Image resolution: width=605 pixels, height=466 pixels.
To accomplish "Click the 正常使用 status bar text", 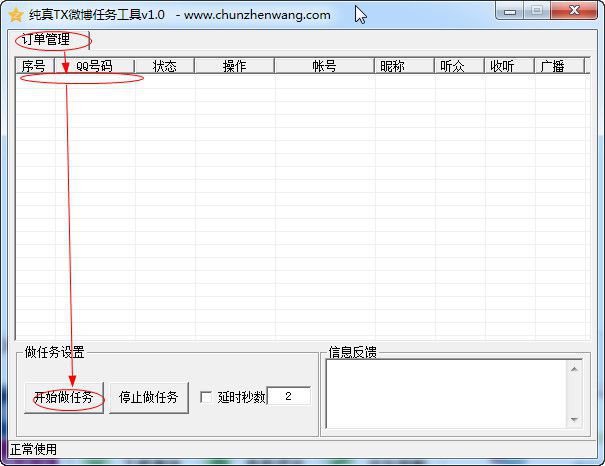I will tap(34, 449).
